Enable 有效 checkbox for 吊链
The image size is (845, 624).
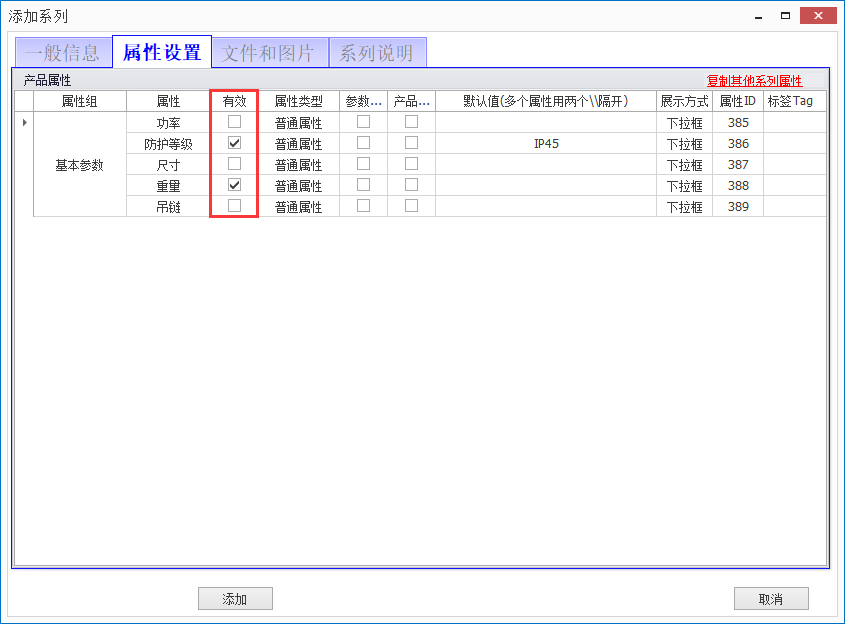[x=234, y=206]
